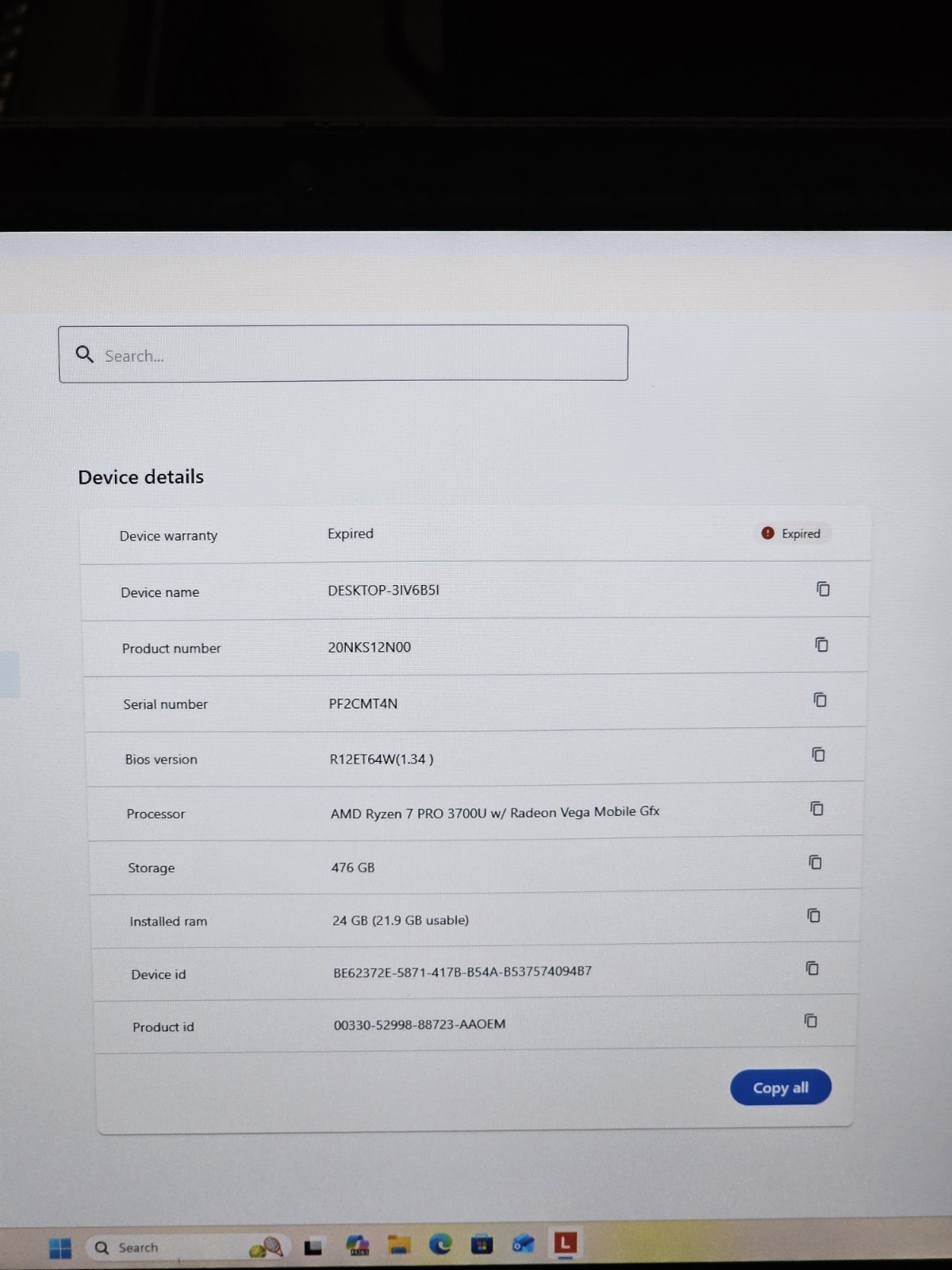The image size is (952, 1270).
Task: Focus the Search field above Device details
Action: 344,354
